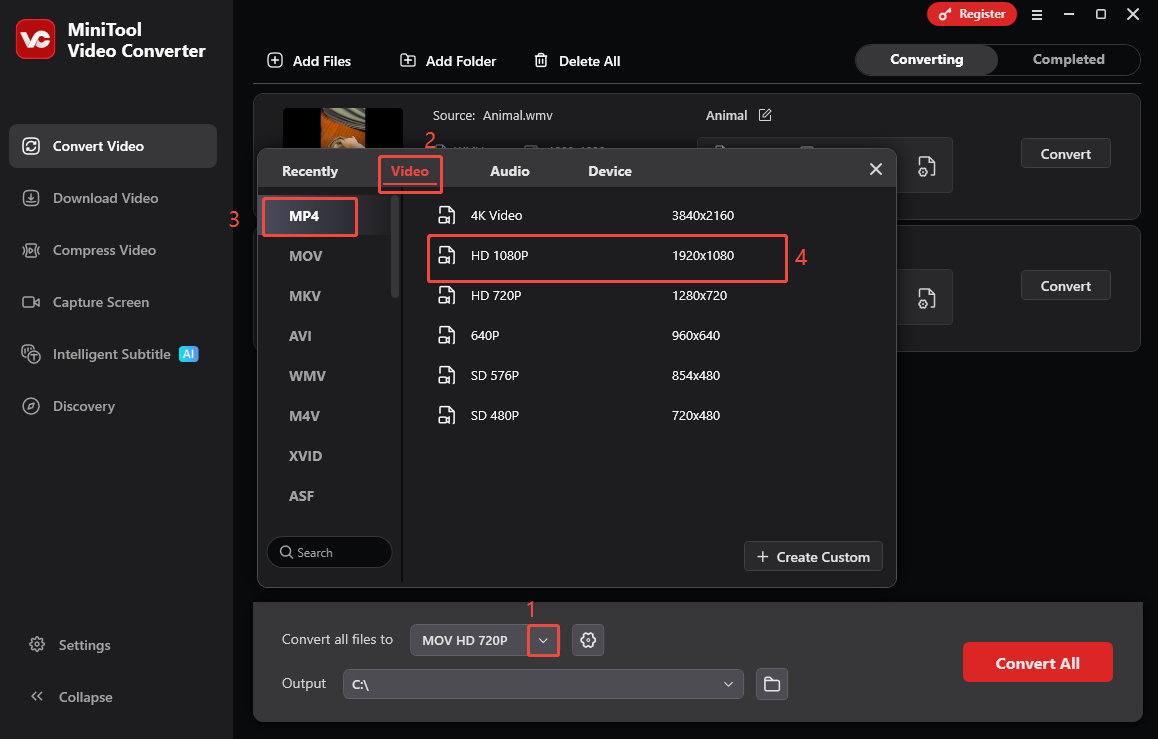Open format parameter settings gear
1158x739 pixels.
(588, 640)
